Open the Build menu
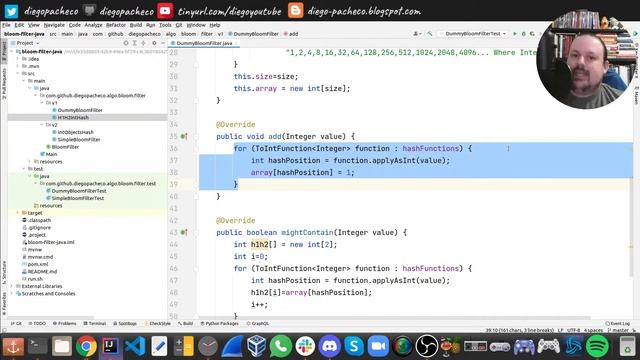The height and width of the screenshot is (360, 640). [x=136, y=25]
